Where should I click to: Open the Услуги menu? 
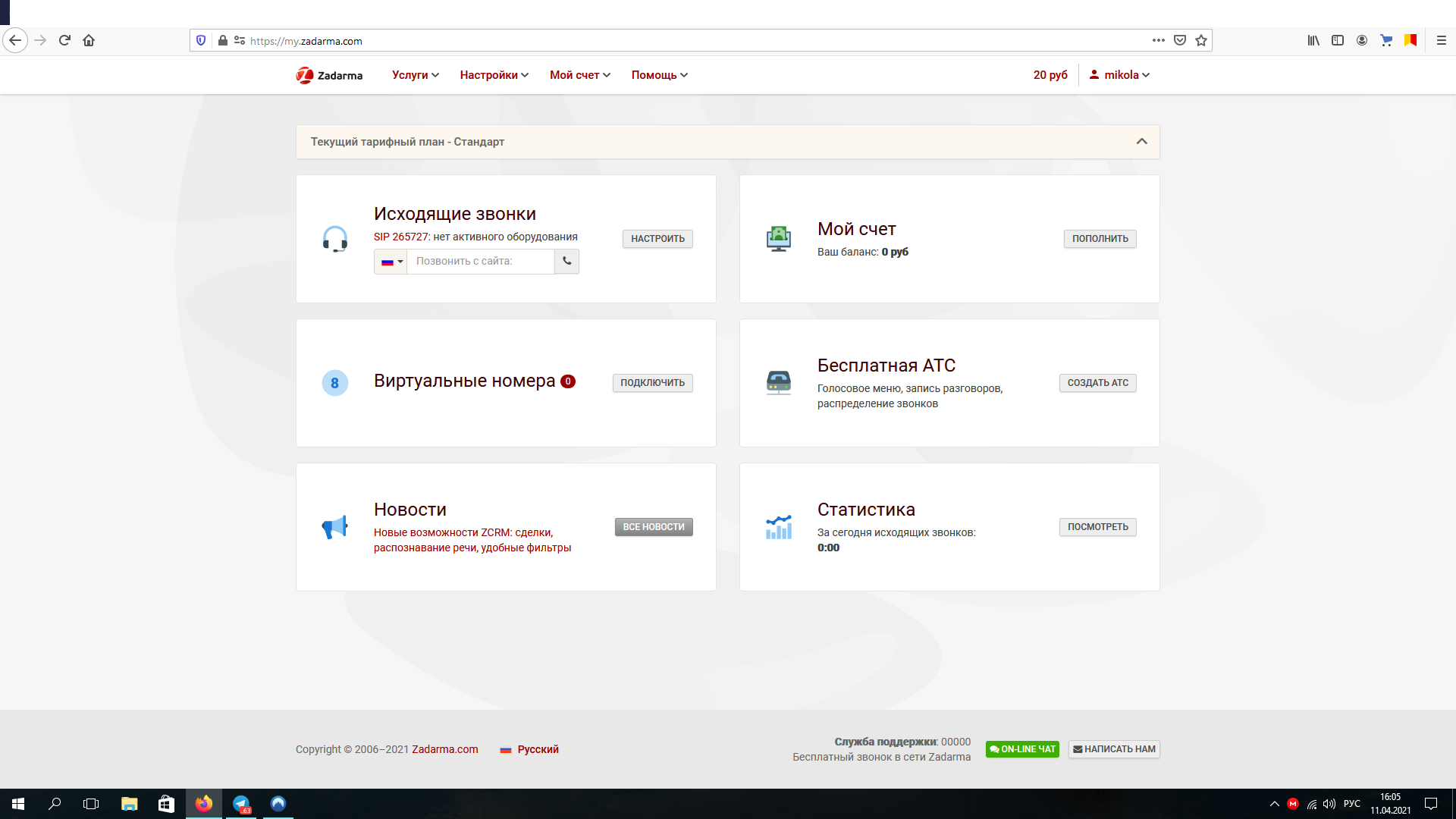(x=415, y=75)
